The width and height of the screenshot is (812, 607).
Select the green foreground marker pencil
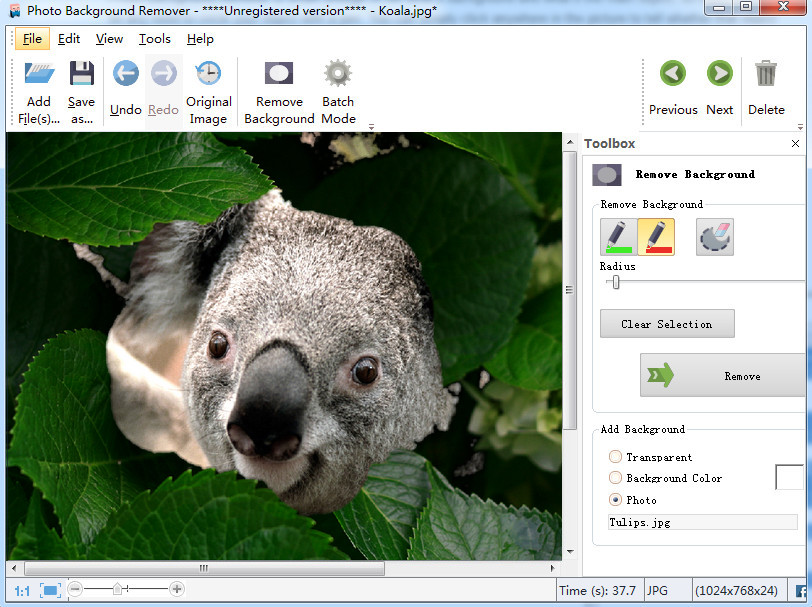[618, 237]
